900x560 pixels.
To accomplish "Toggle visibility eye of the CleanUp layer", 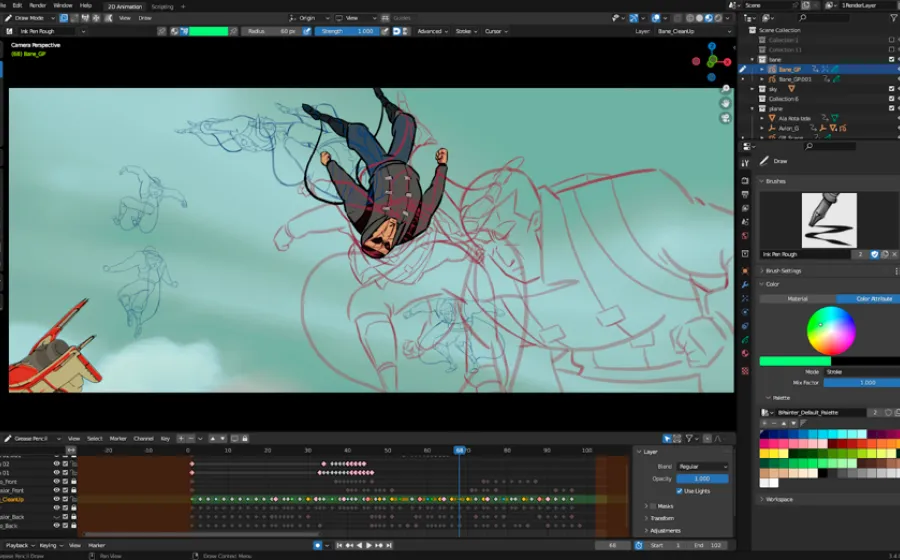I will [x=56, y=499].
